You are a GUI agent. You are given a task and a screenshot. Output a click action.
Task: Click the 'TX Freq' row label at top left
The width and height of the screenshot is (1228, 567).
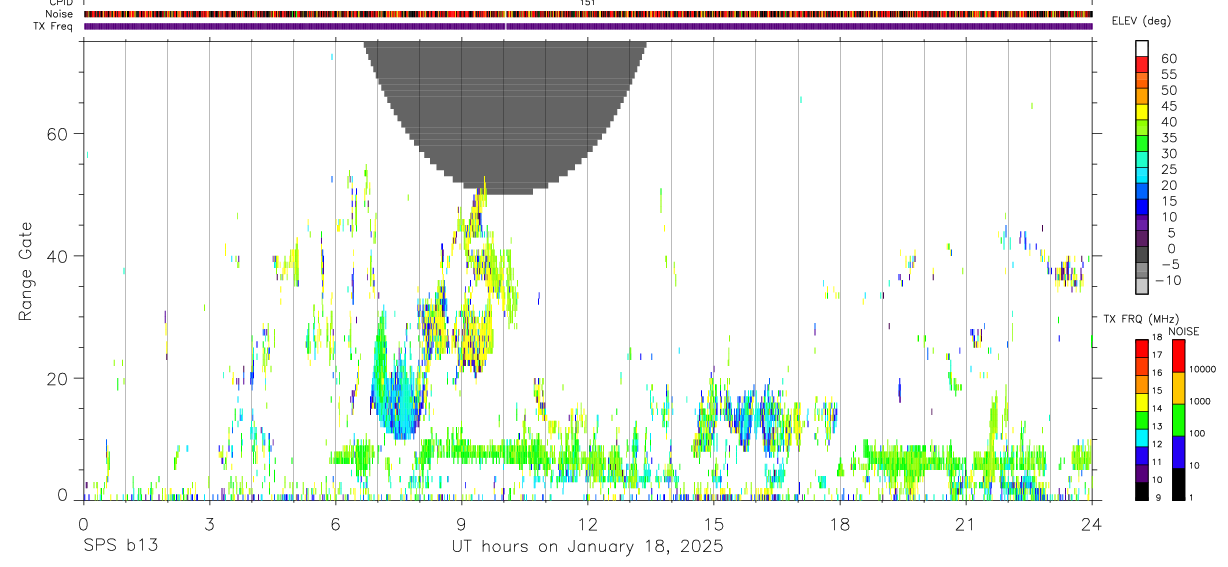click(54, 26)
